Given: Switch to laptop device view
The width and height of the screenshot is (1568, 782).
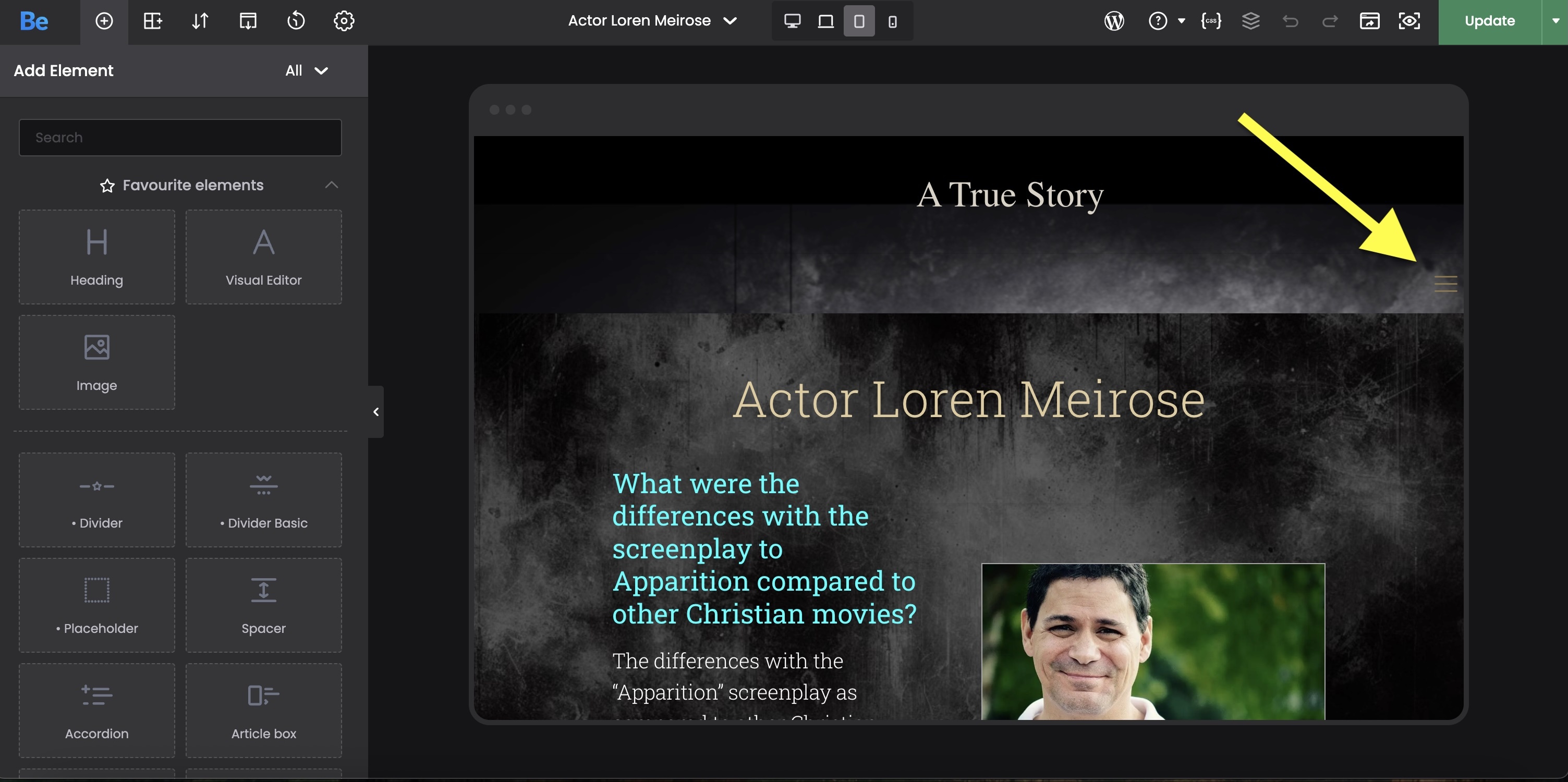Looking at the screenshot, I should coord(825,21).
